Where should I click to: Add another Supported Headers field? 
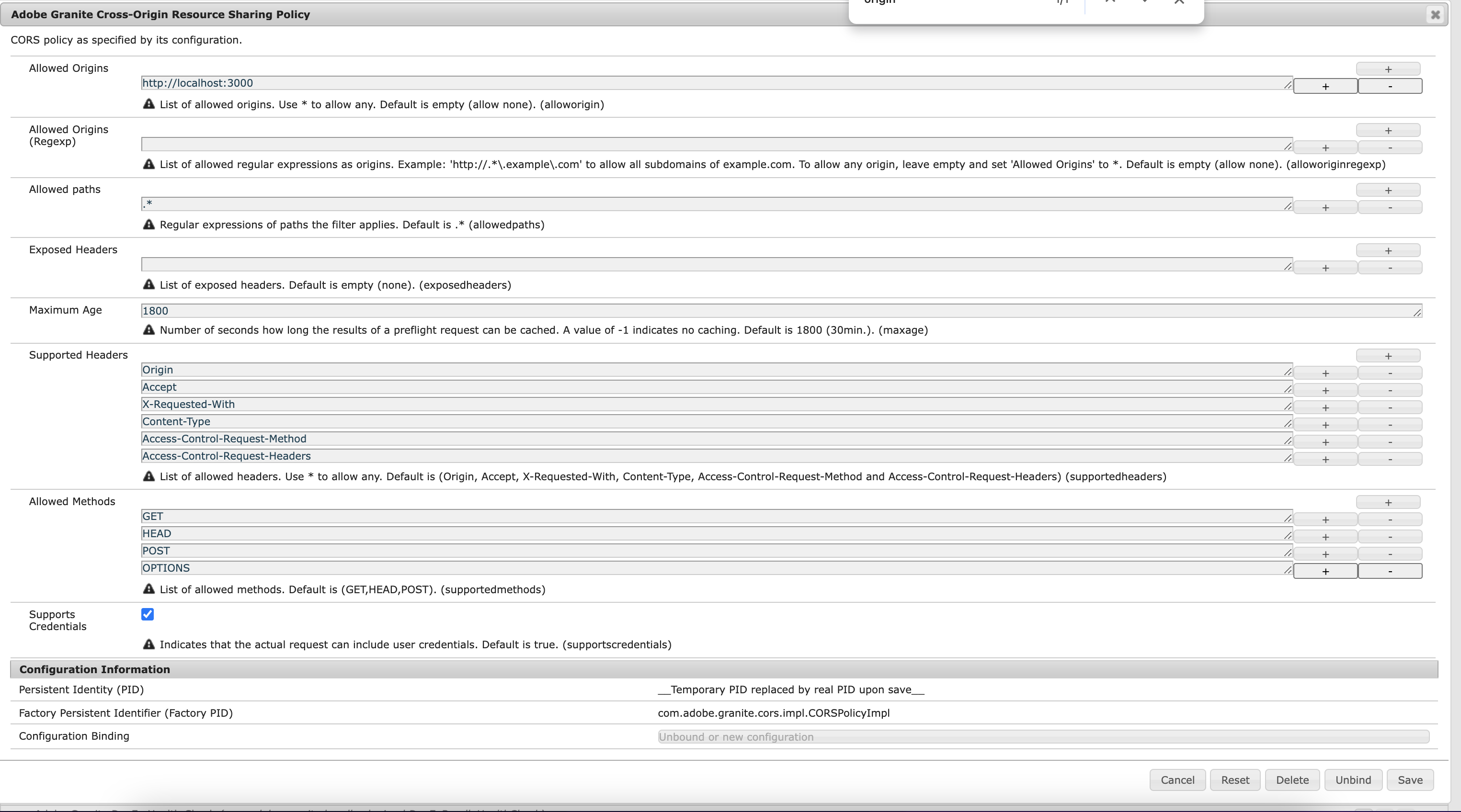tap(1388, 356)
